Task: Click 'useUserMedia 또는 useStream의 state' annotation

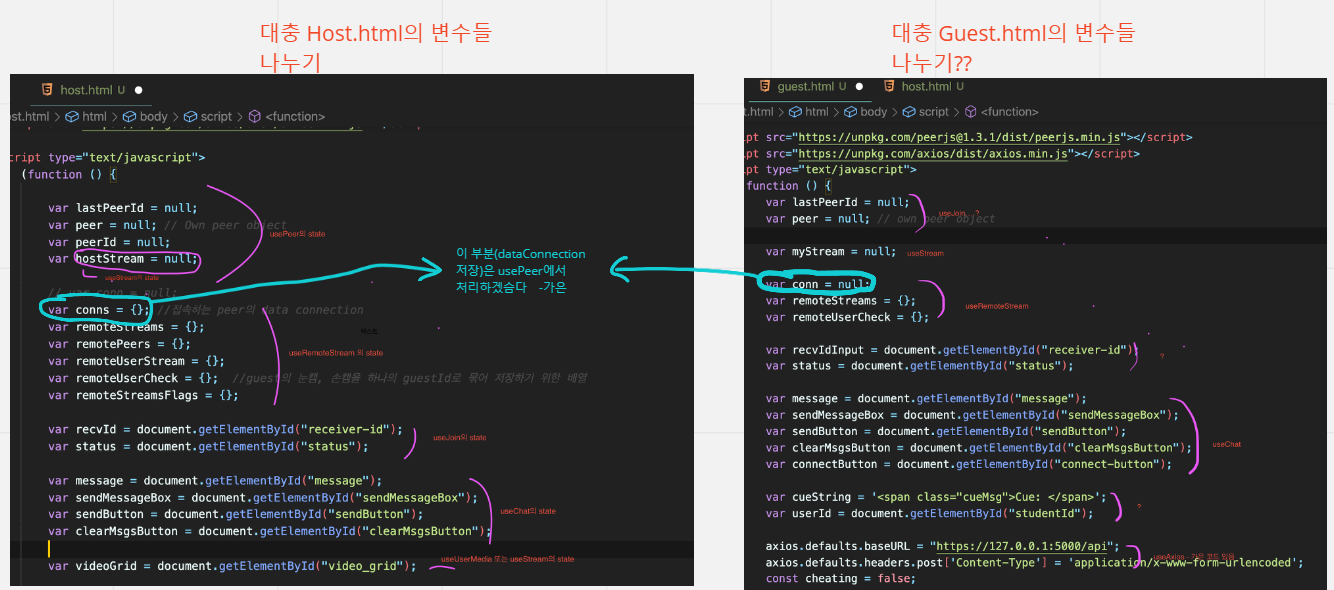Action: pos(507,559)
